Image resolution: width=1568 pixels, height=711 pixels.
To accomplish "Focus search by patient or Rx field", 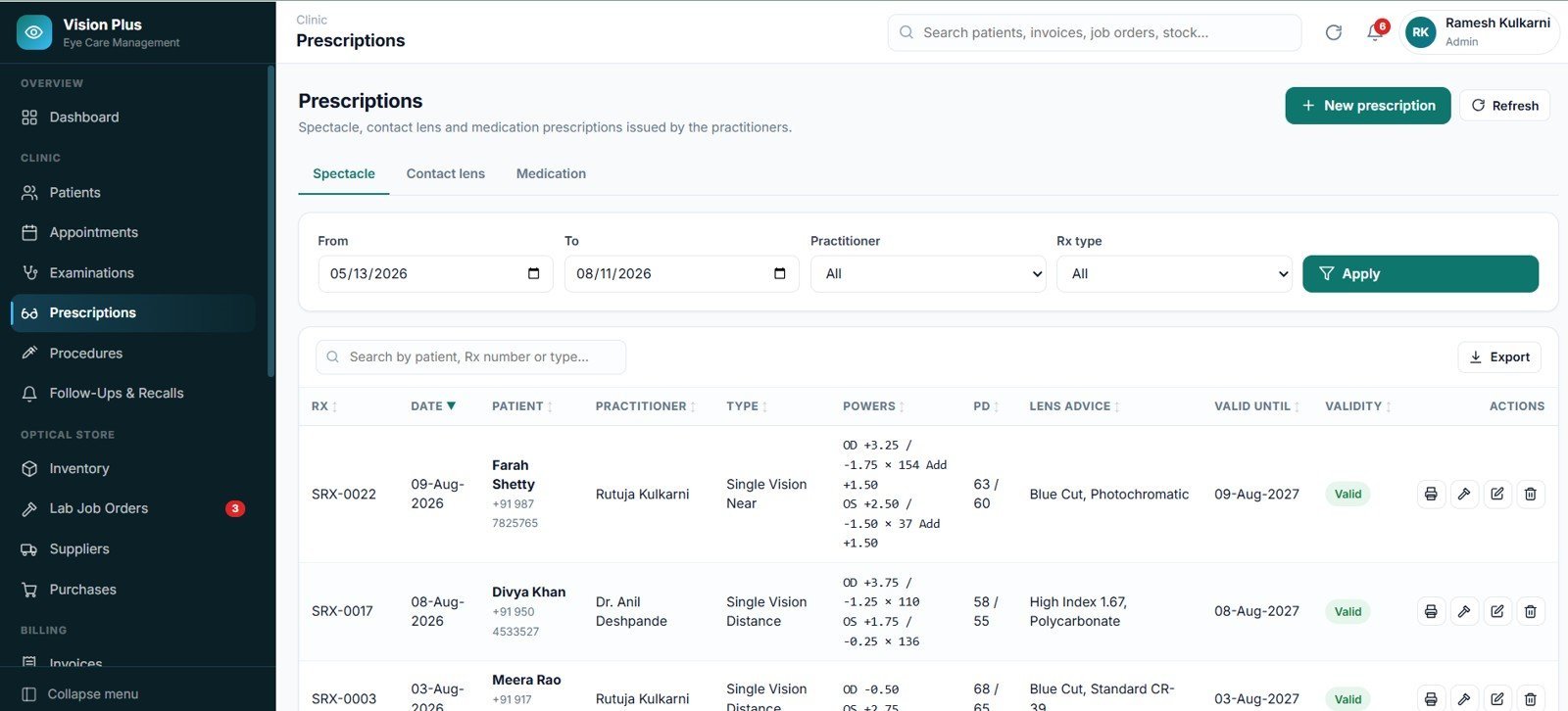I will pyautogui.click(x=470, y=357).
